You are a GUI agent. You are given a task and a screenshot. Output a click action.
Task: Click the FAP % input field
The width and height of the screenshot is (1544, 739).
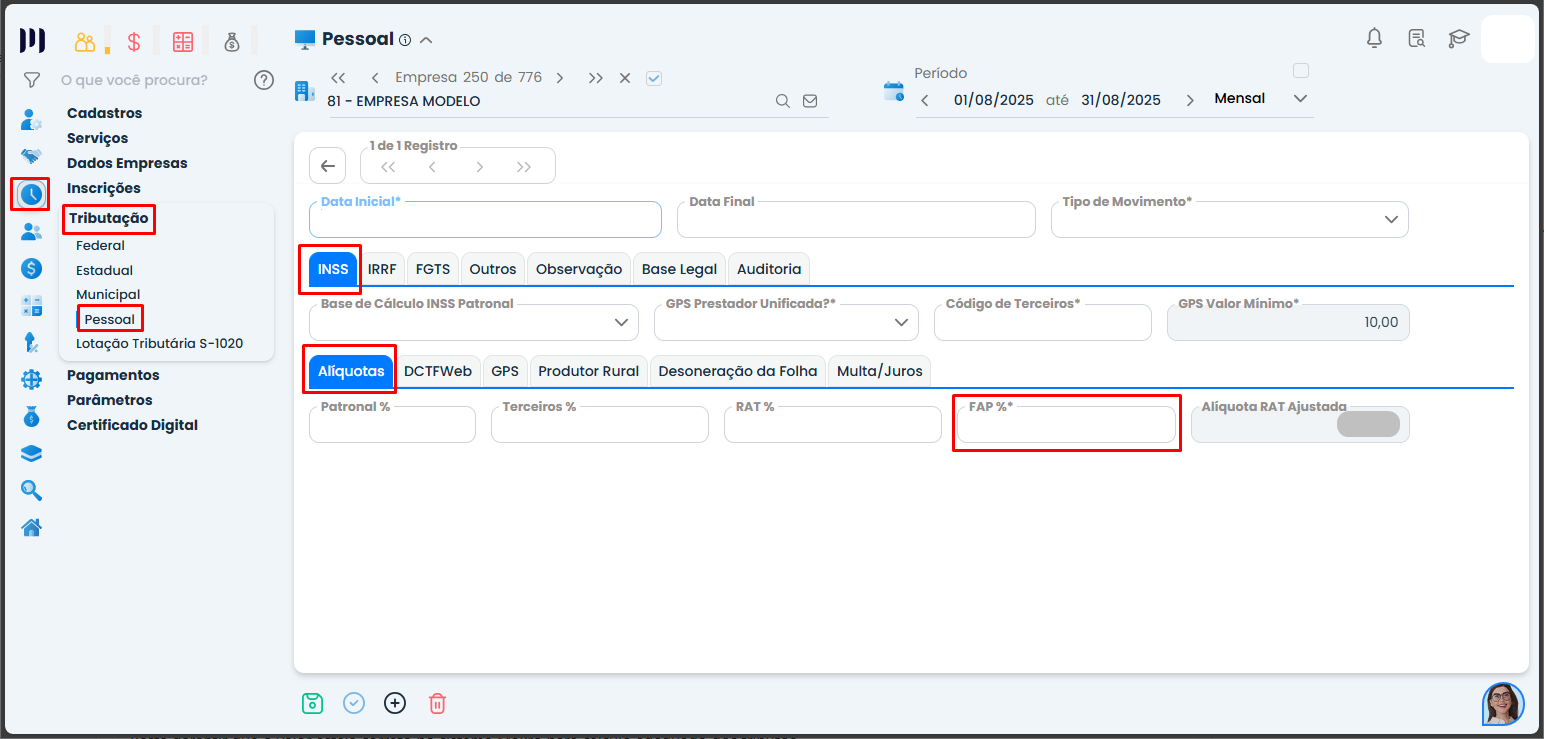[x=1065, y=427]
